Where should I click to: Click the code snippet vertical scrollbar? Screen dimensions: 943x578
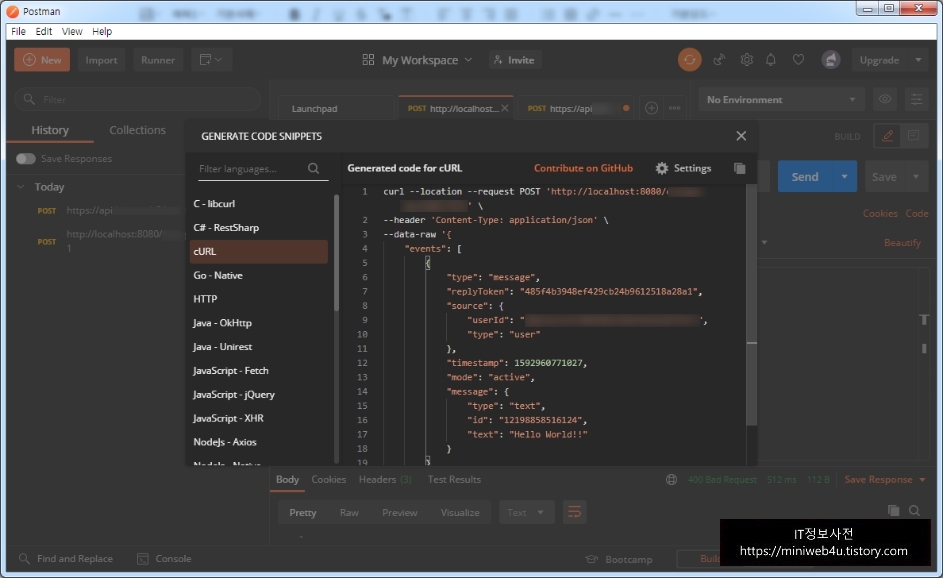click(x=751, y=304)
